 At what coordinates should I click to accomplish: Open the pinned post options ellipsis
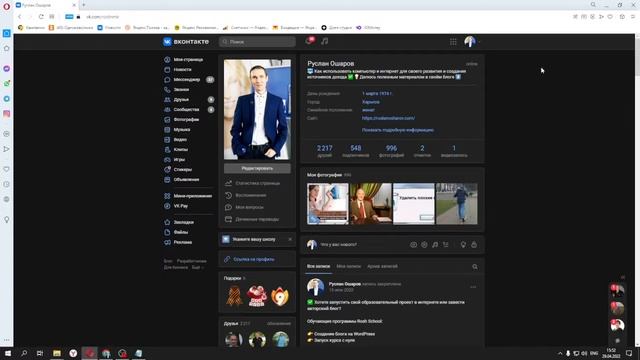[473, 287]
